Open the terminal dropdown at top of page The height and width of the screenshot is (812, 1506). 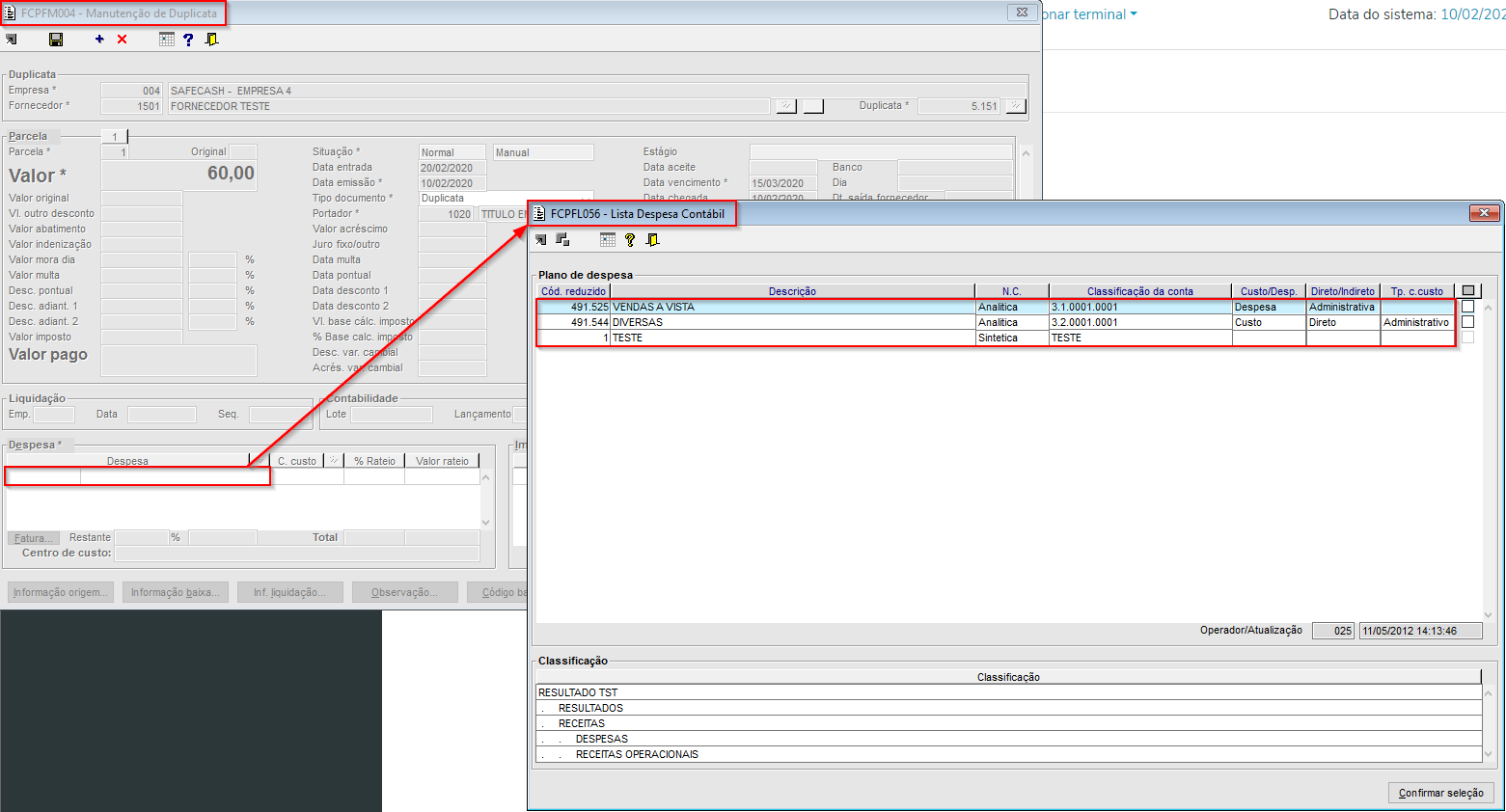click(x=1090, y=14)
